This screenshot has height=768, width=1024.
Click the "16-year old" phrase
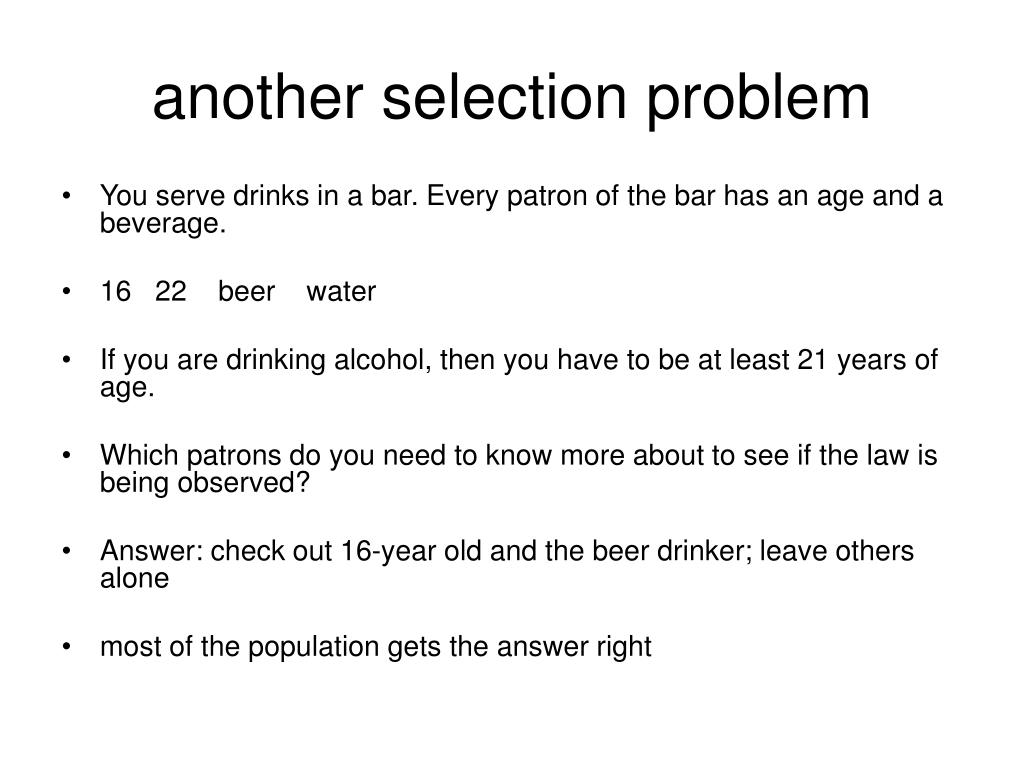pos(411,551)
